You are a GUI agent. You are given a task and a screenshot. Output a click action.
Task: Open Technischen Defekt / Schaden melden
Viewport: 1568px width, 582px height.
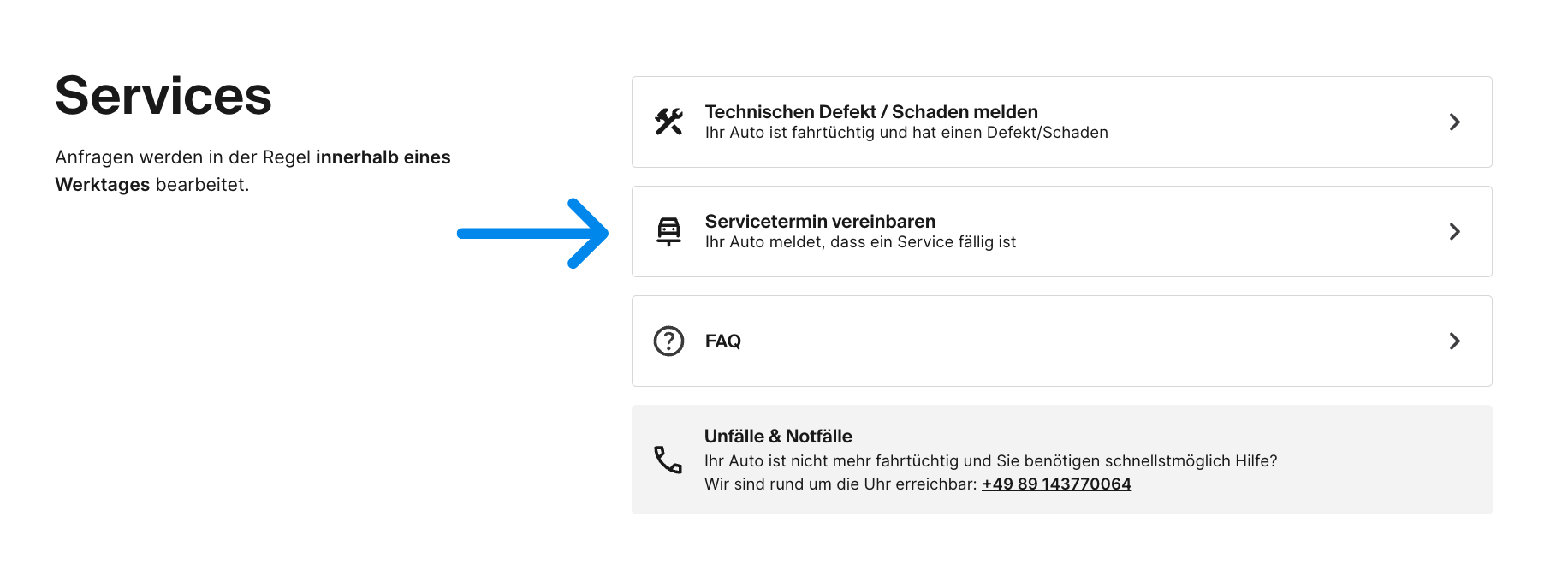(871, 111)
